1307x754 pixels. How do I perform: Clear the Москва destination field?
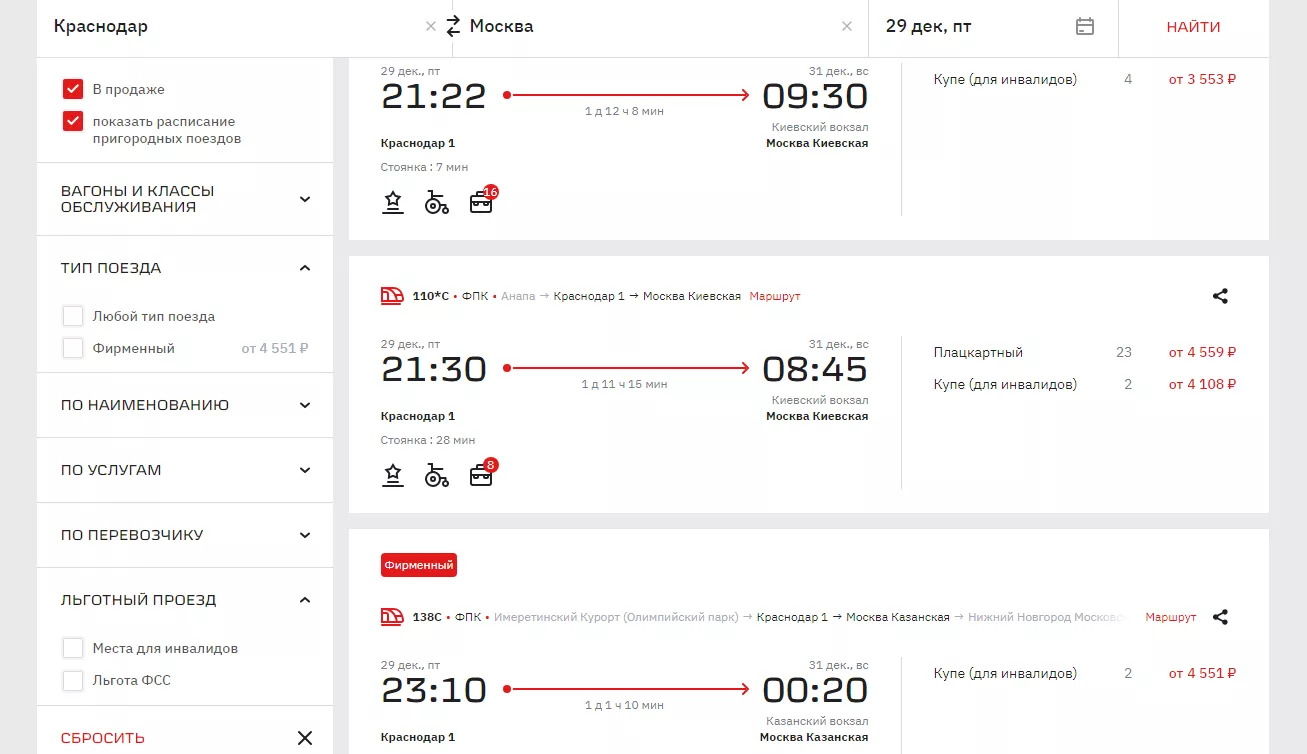click(x=847, y=27)
